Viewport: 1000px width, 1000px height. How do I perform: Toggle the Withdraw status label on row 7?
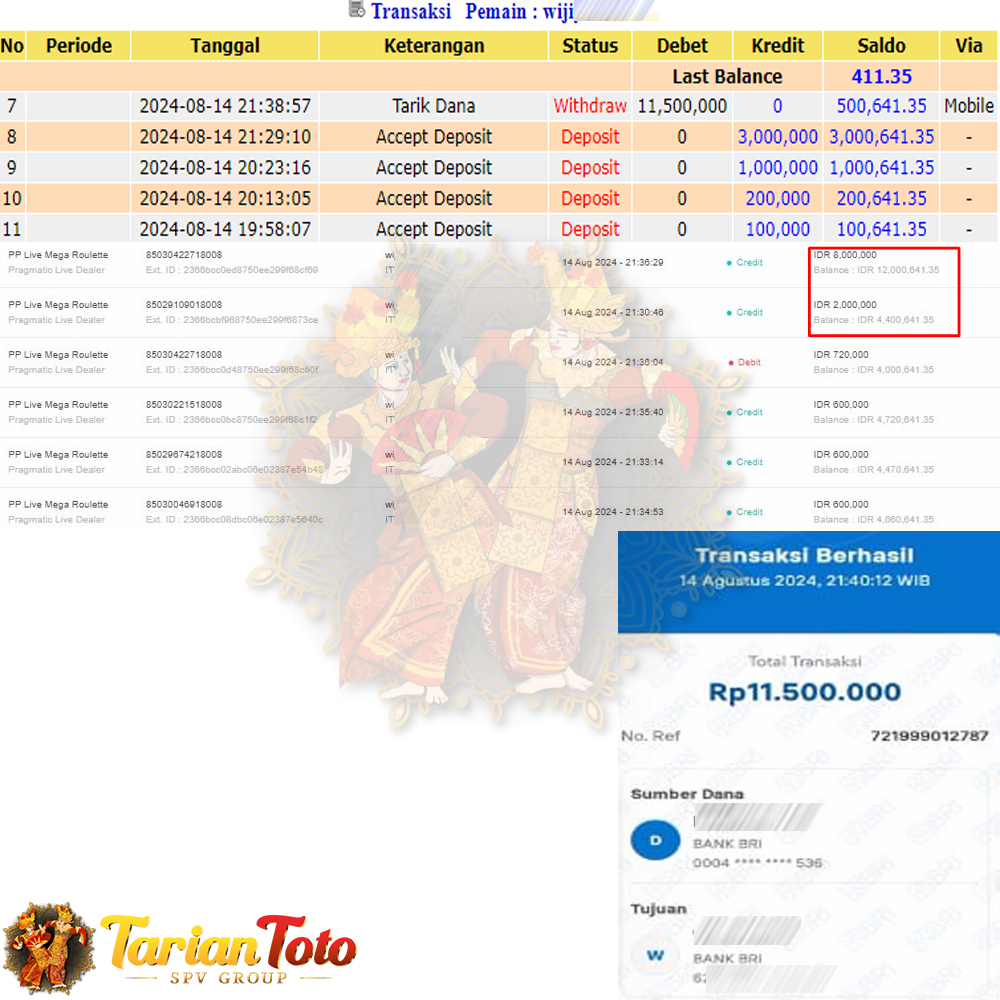tap(589, 105)
